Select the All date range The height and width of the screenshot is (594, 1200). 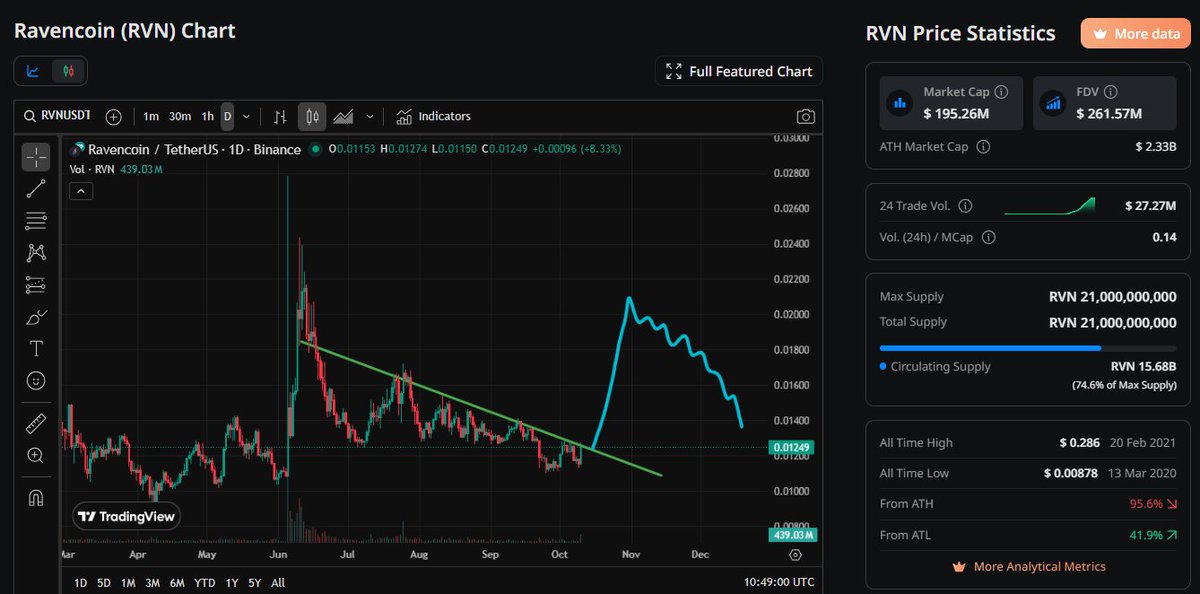coord(278,583)
